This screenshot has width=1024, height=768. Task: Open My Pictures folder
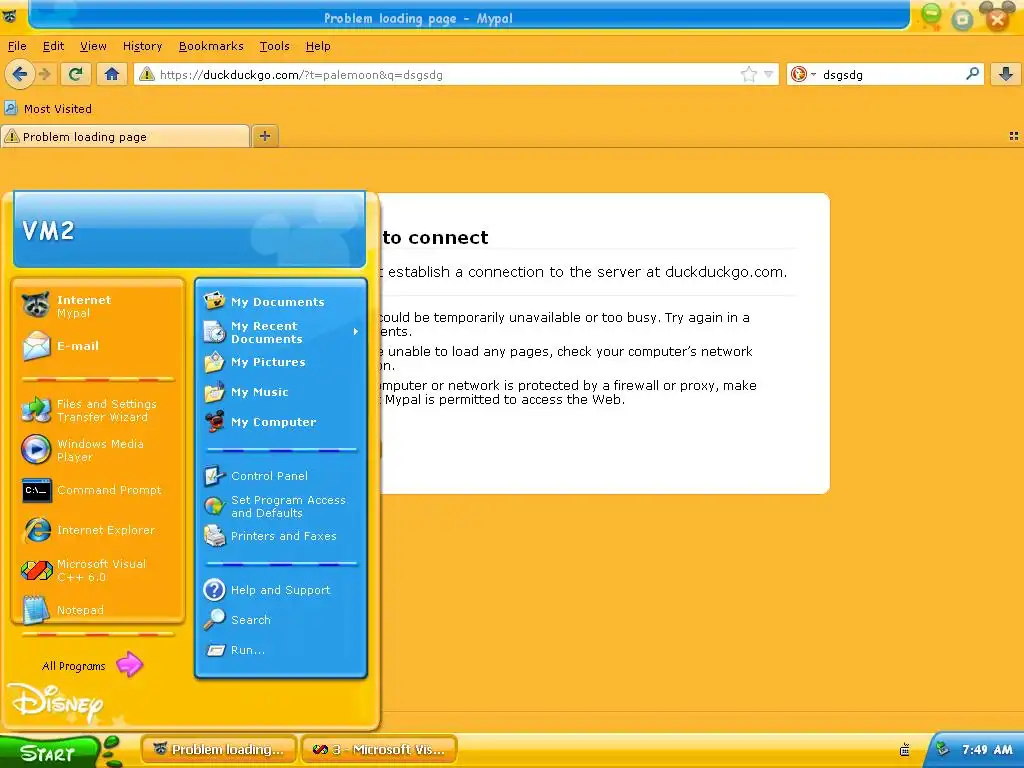click(281, 362)
